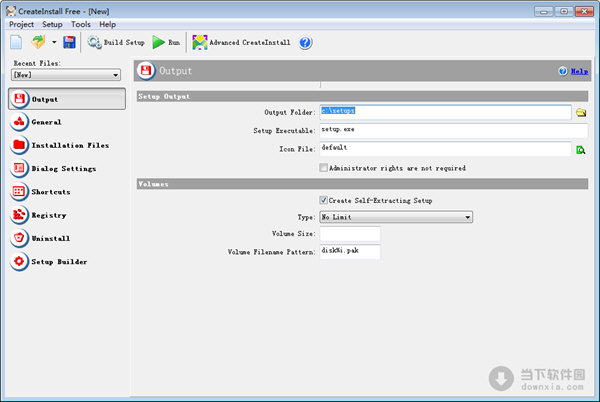Browse for an icon file with the magnifier icon
Screen dimensions: 600x402
click(x=581, y=150)
